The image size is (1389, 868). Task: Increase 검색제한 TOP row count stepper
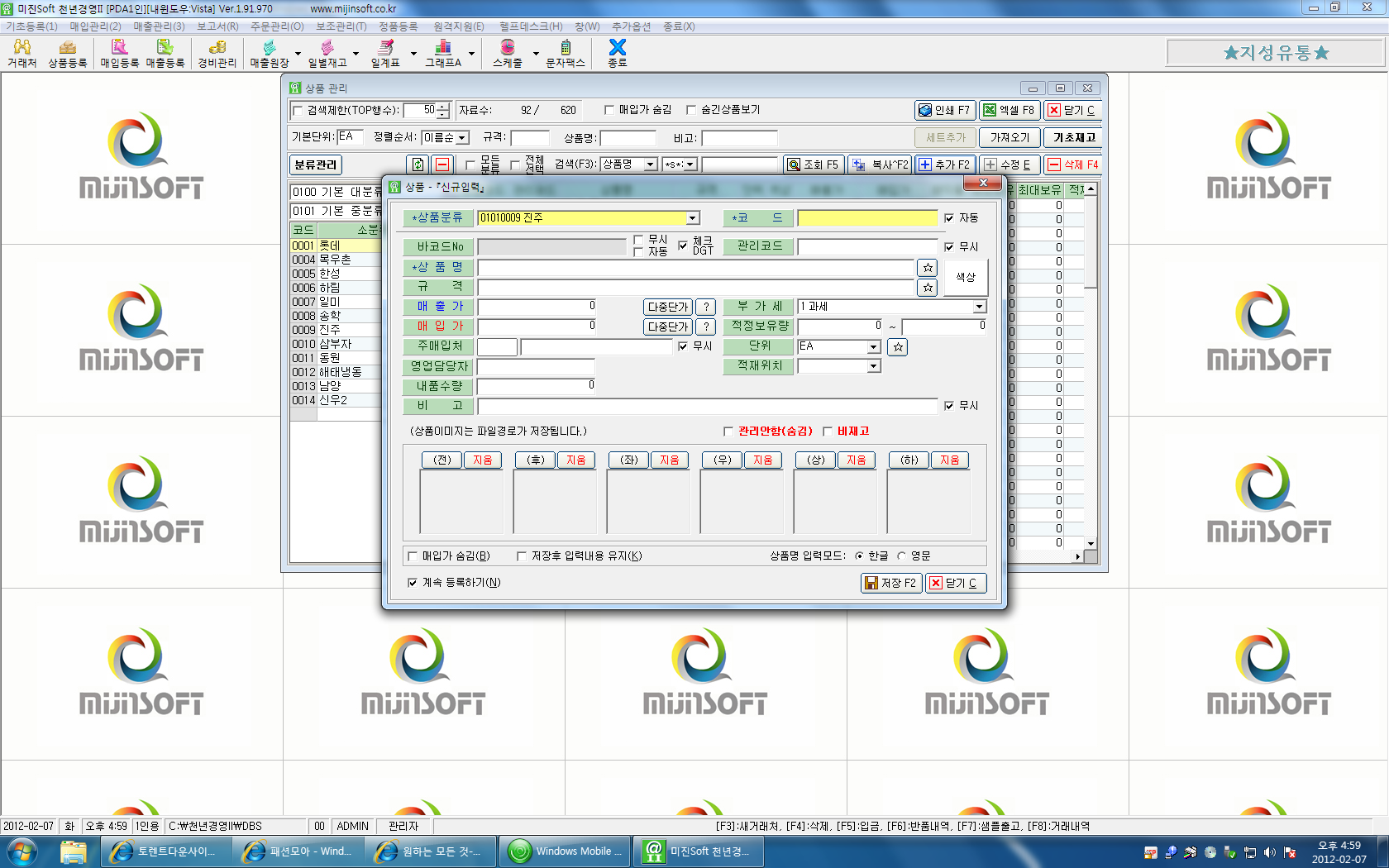pos(443,106)
